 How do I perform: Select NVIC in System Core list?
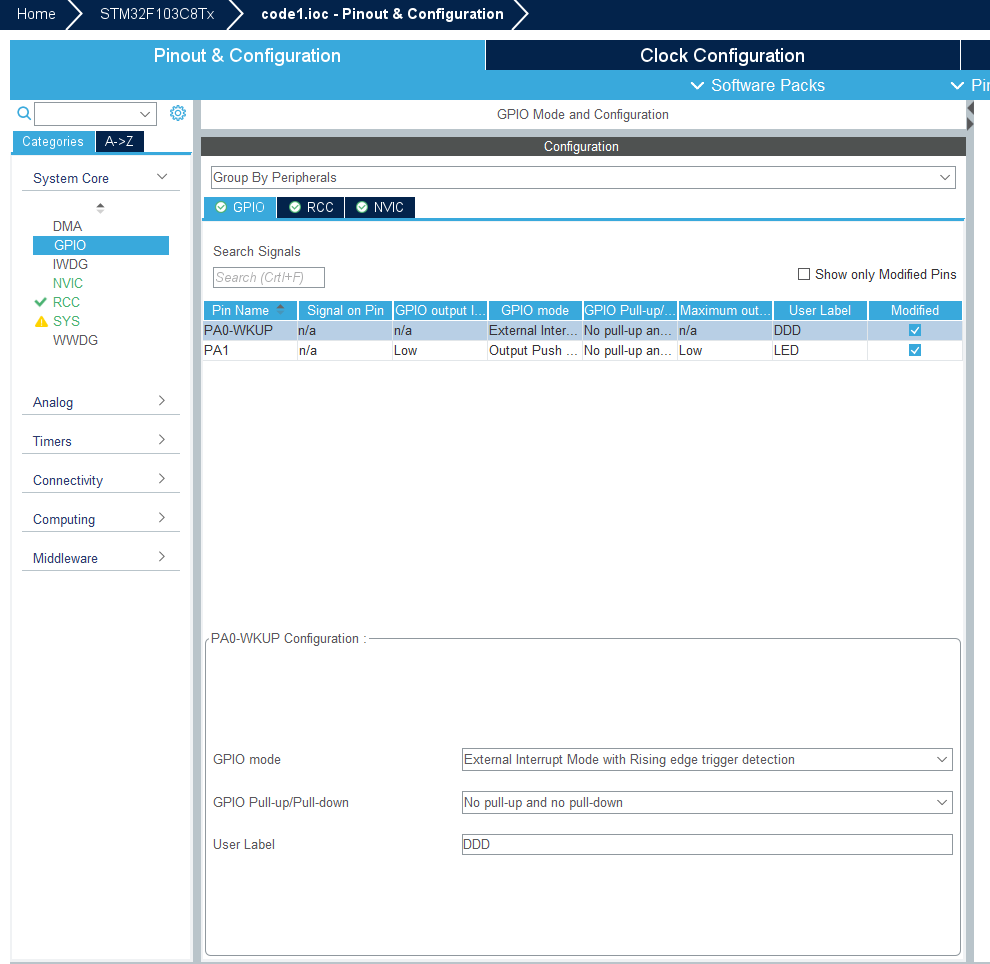[68, 283]
